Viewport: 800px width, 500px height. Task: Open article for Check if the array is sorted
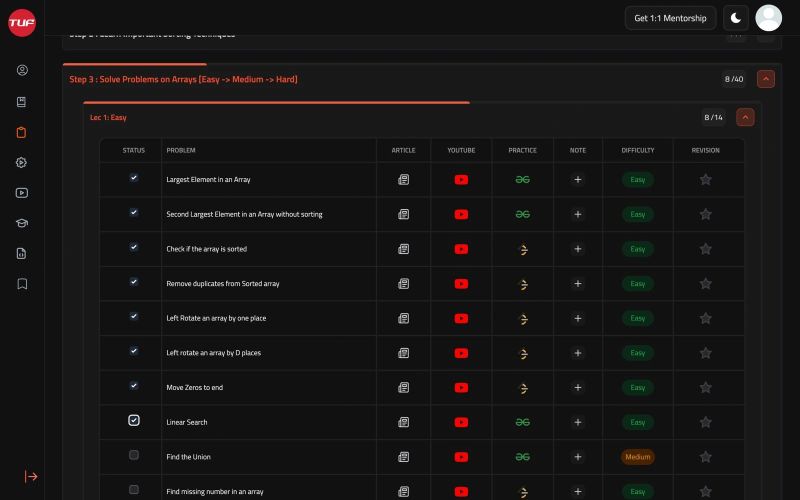coord(404,249)
